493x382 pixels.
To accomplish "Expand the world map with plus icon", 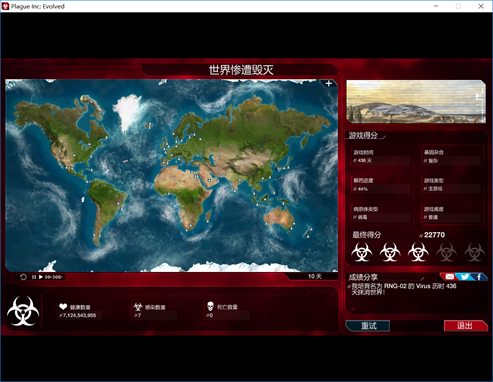I will tap(329, 83).
